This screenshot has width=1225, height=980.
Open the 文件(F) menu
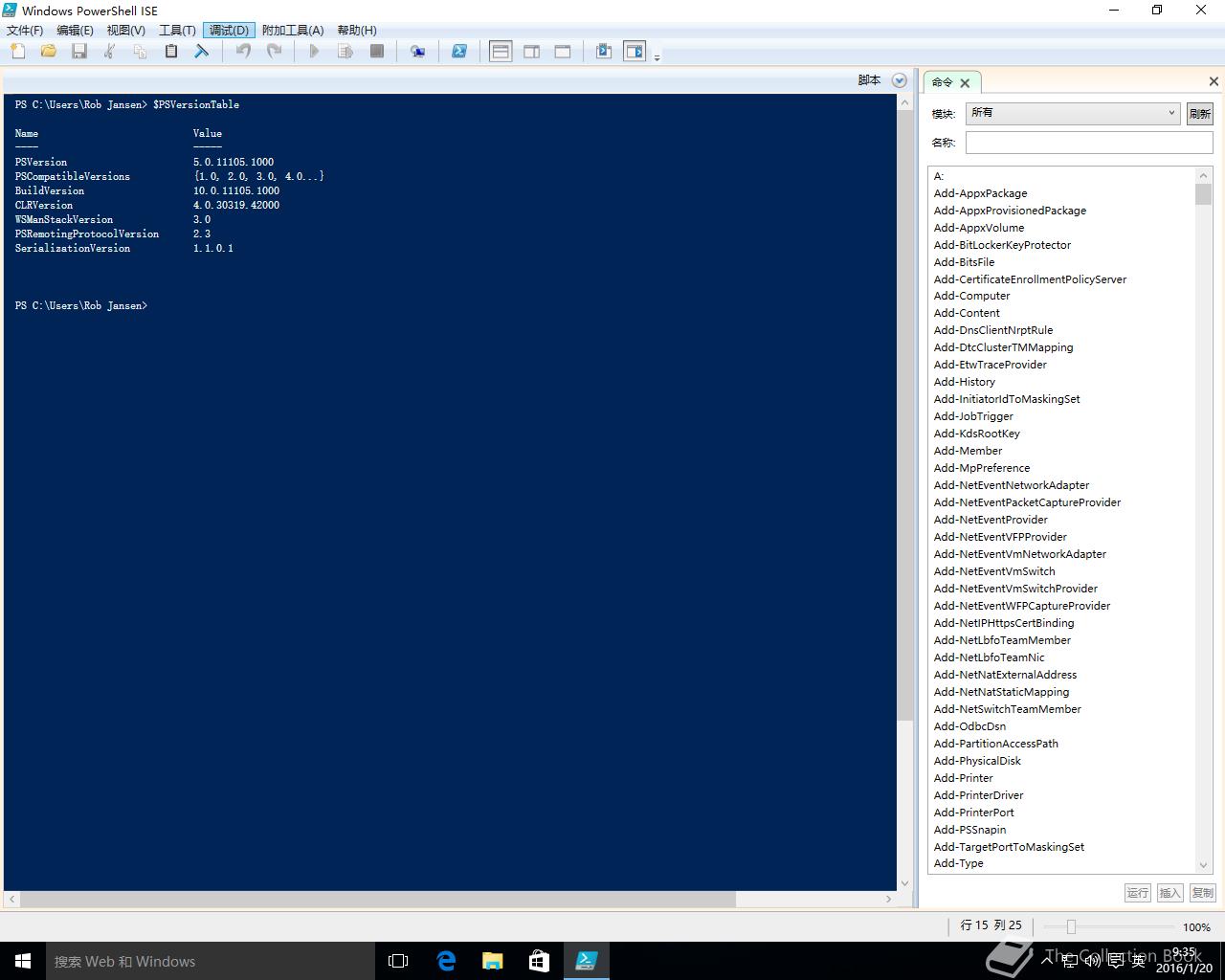[x=25, y=31]
